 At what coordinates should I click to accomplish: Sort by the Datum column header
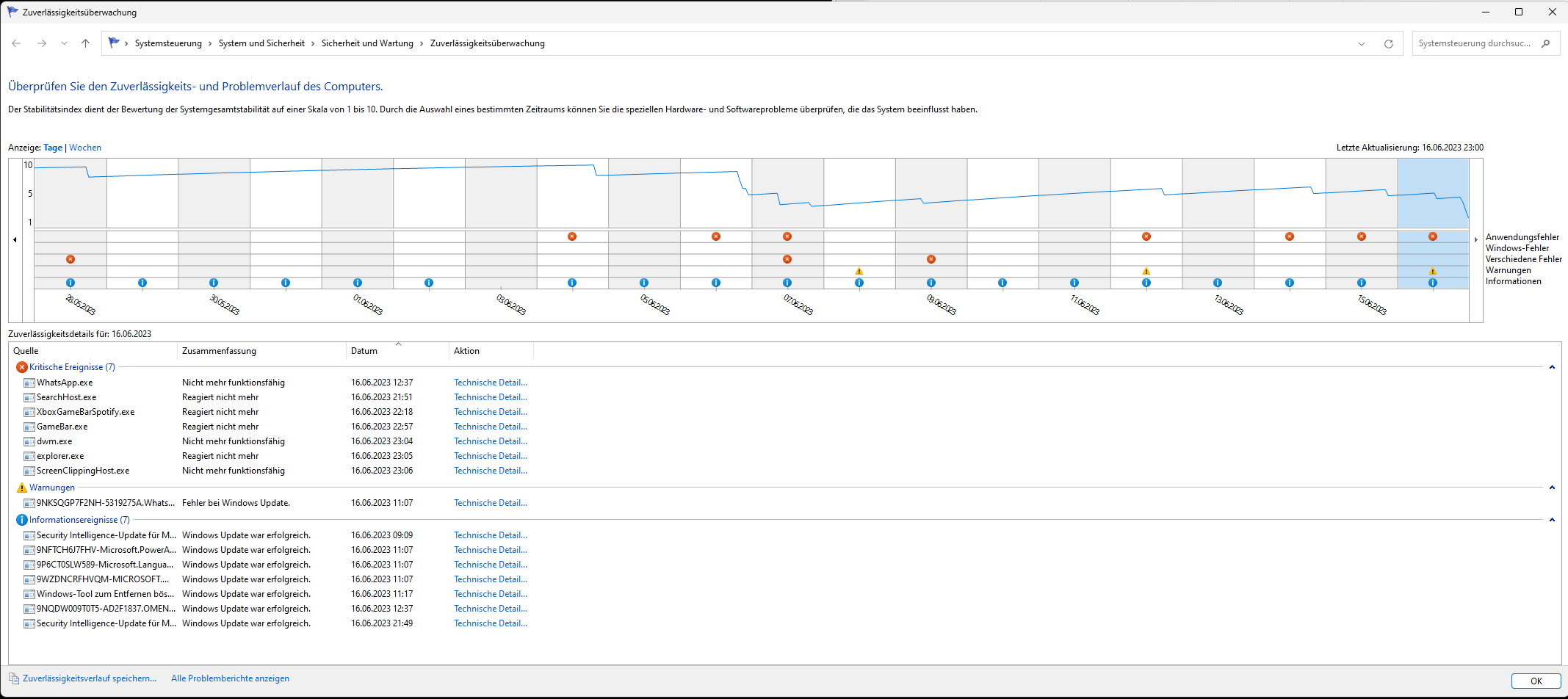coord(397,351)
